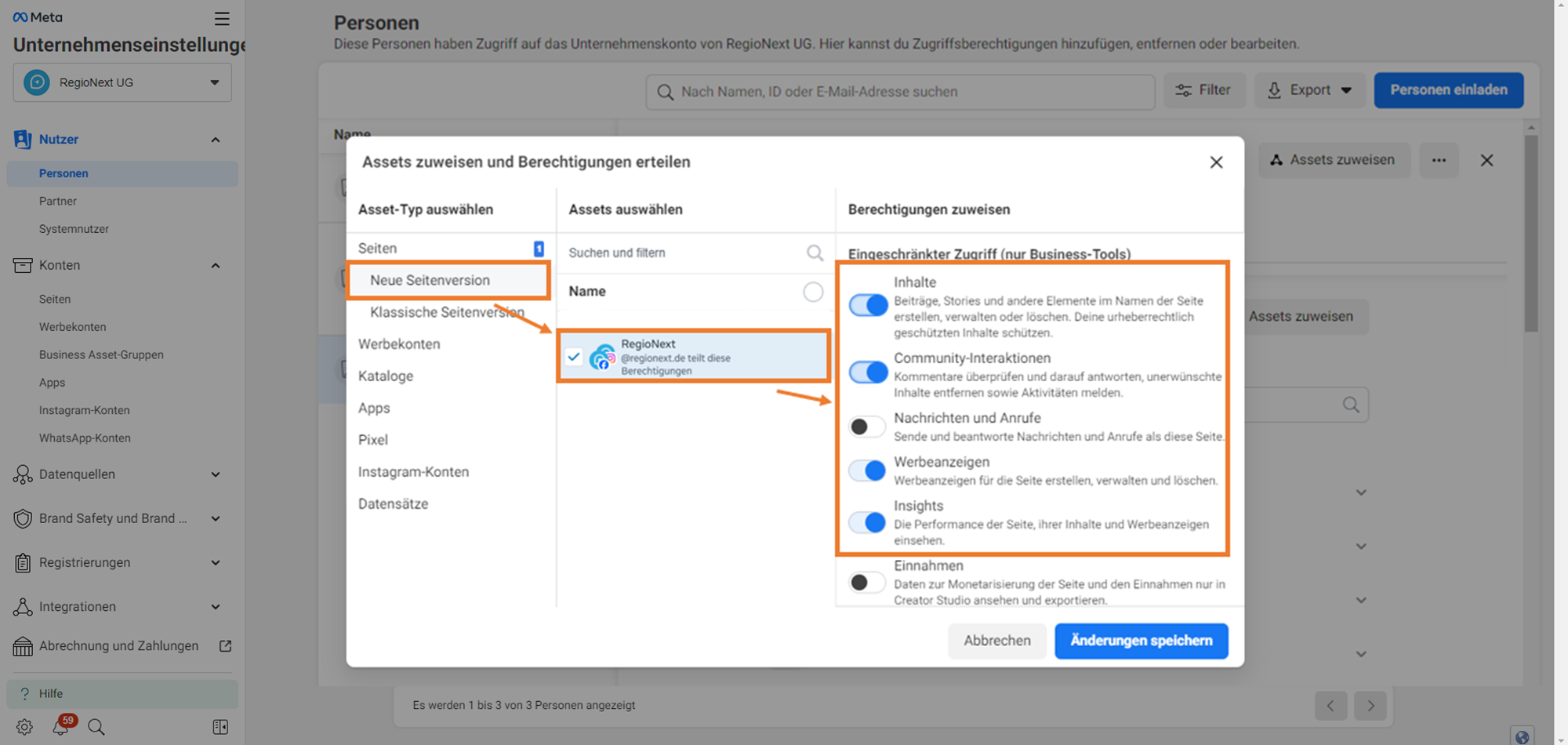Click Assets zuweisen button in top panel
This screenshot has width=1568, height=745.
1334,160
